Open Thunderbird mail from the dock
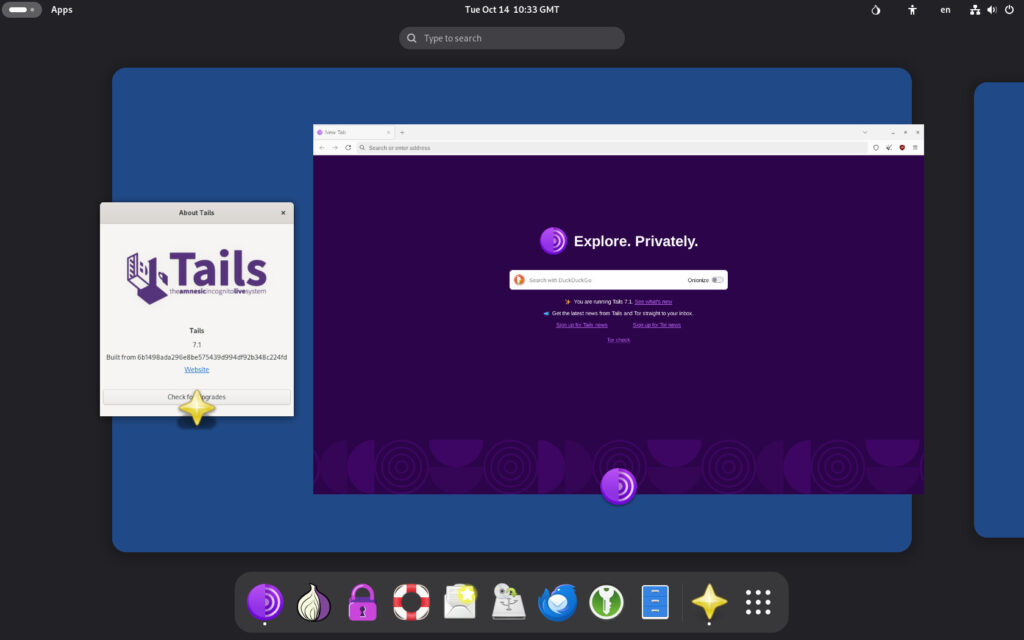The image size is (1024, 640). [x=557, y=601]
